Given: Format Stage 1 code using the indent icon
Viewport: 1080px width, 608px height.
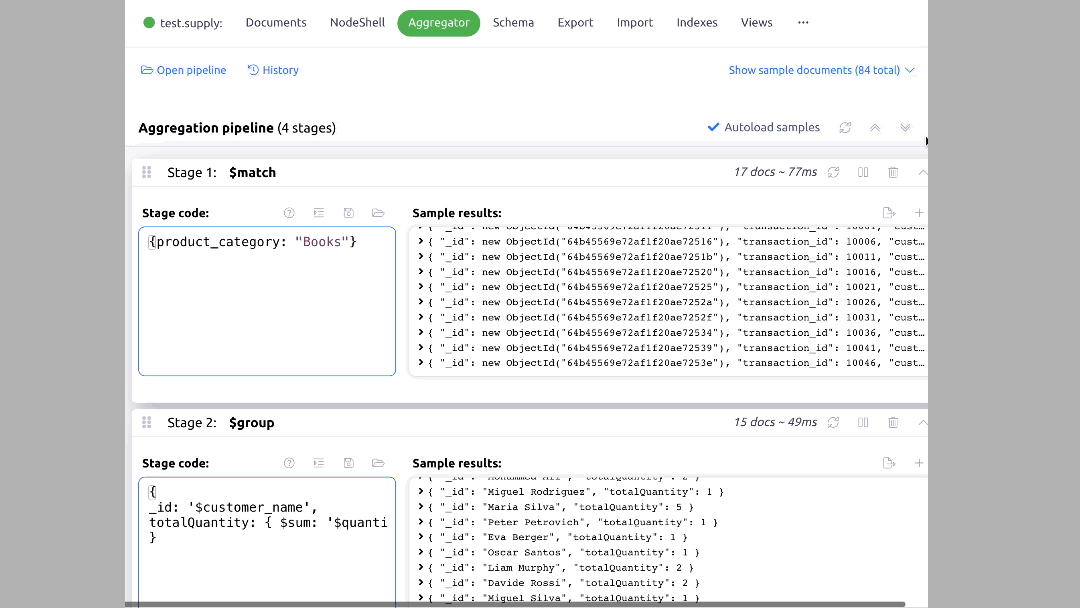Looking at the screenshot, I should [x=319, y=213].
